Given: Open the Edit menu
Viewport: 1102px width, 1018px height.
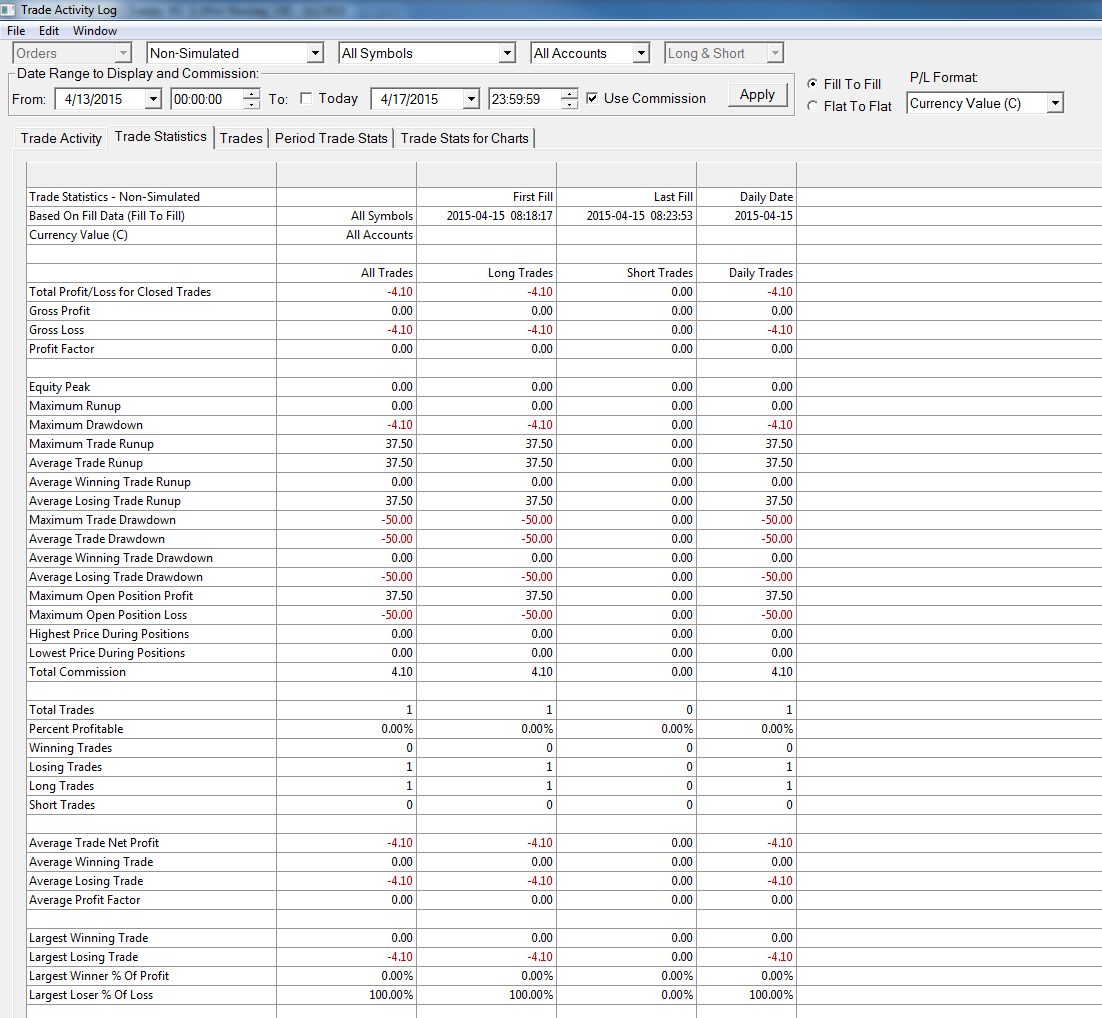Looking at the screenshot, I should [x=48, y=31].
